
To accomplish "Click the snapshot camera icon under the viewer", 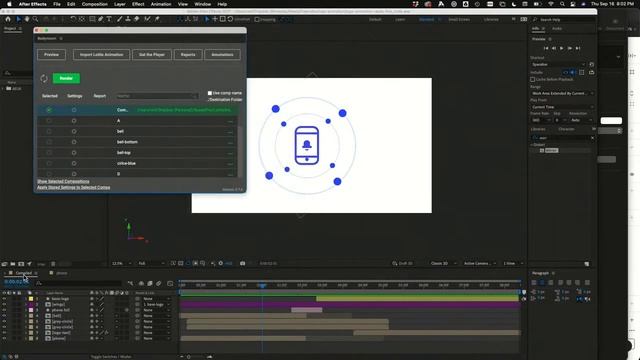I will [x=242, y=263].
